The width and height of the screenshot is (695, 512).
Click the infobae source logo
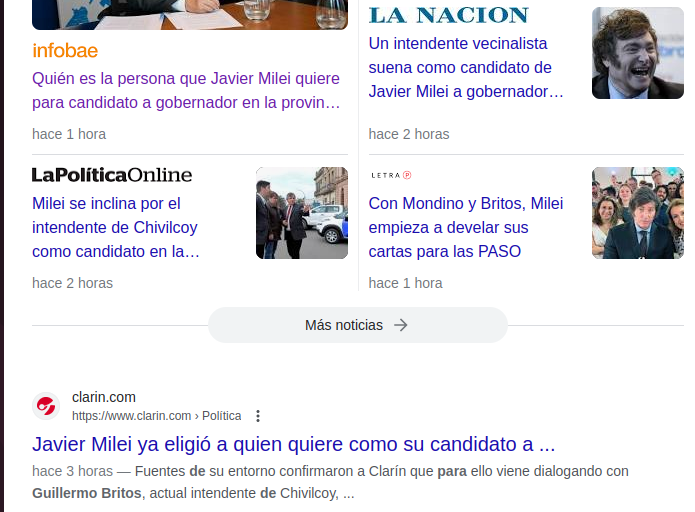[x=65, y=51]
